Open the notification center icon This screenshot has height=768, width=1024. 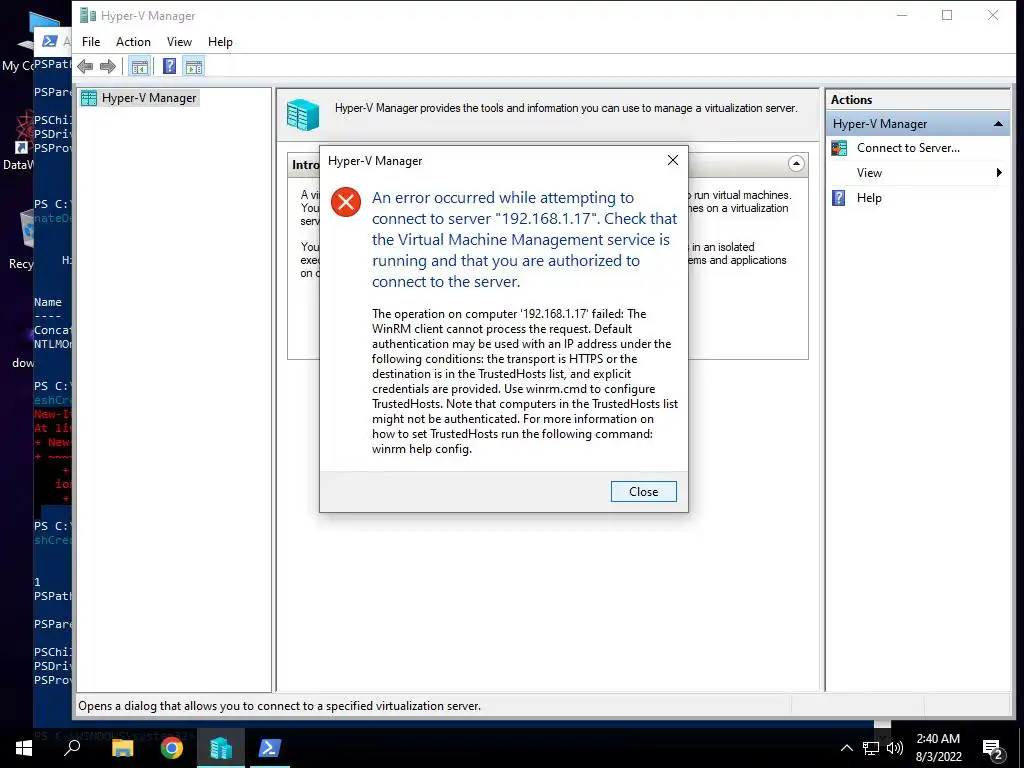pyautogui.click(x=993, y=749)
